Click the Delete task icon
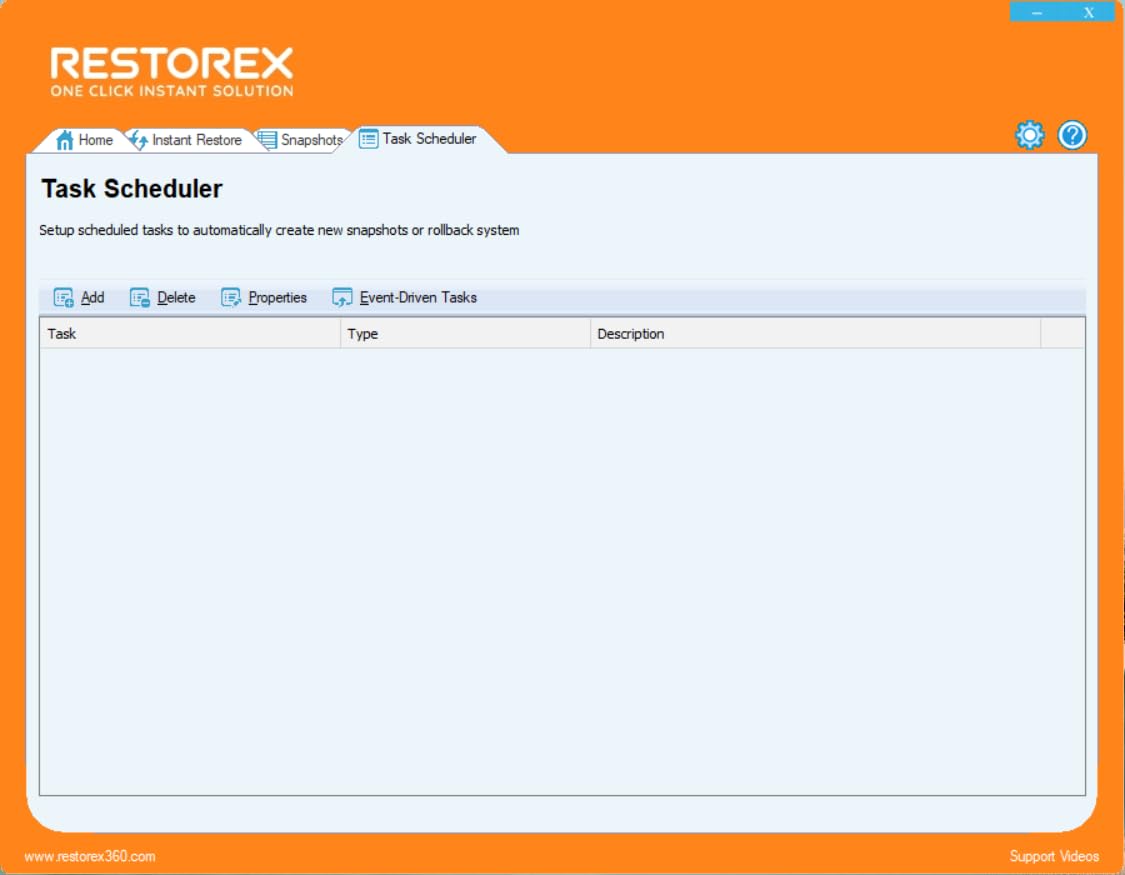This screenshot has width=1125, height=875. (x=139, y=298)
